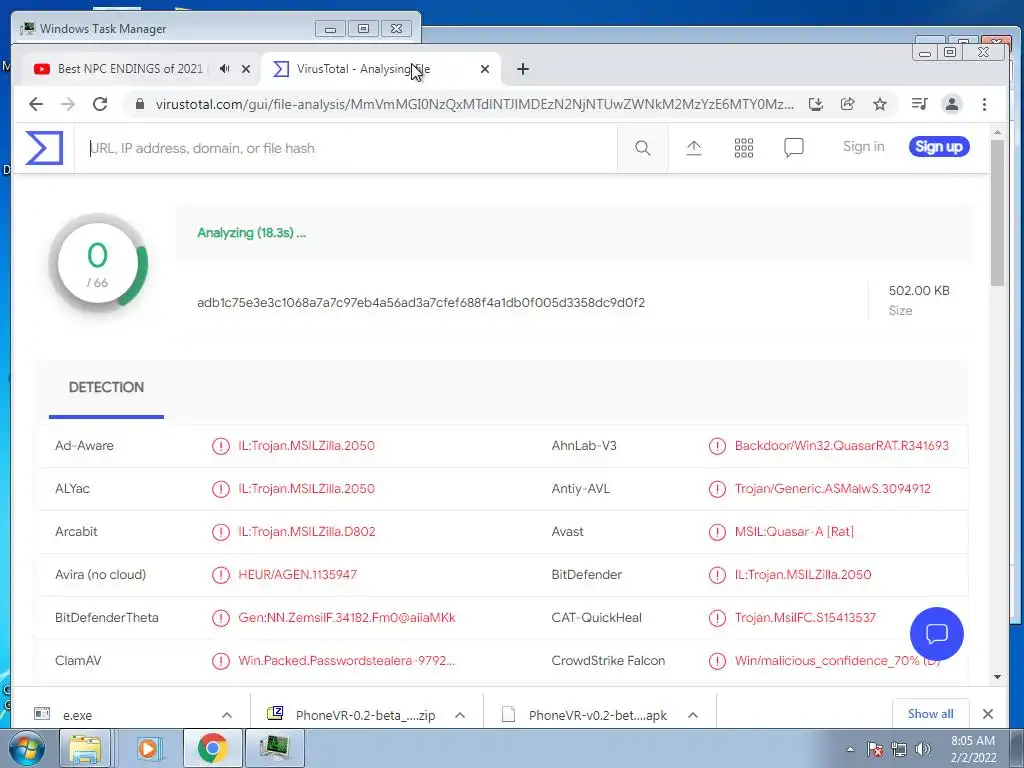
Task: Click Avast detection warning icon
Action: pos(717,532)
